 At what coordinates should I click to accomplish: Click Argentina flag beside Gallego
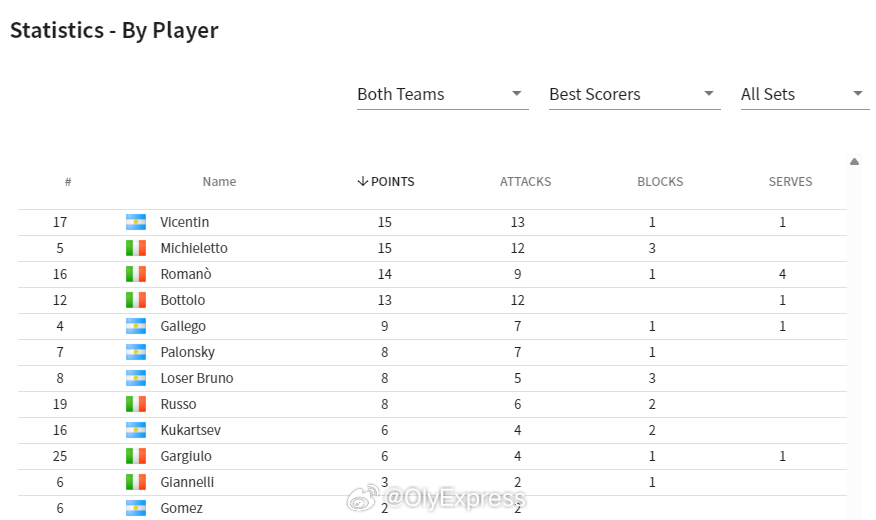(x=136, y=326)
